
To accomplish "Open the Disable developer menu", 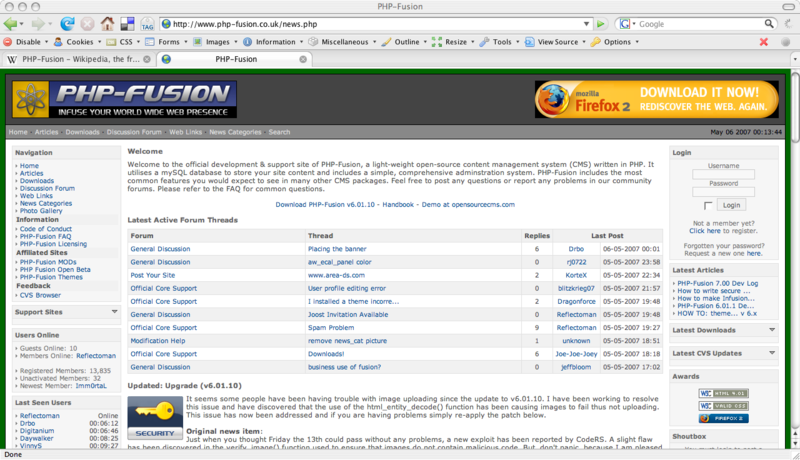I will point(26,42).
